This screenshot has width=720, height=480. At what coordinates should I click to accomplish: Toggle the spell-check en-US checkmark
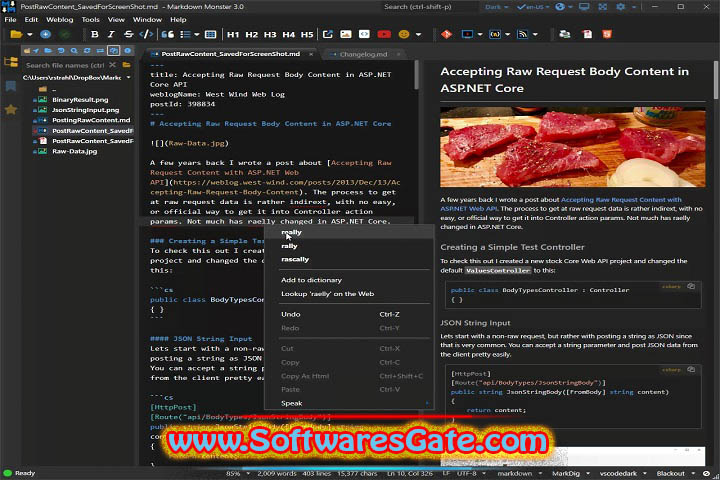coord(521,7)
